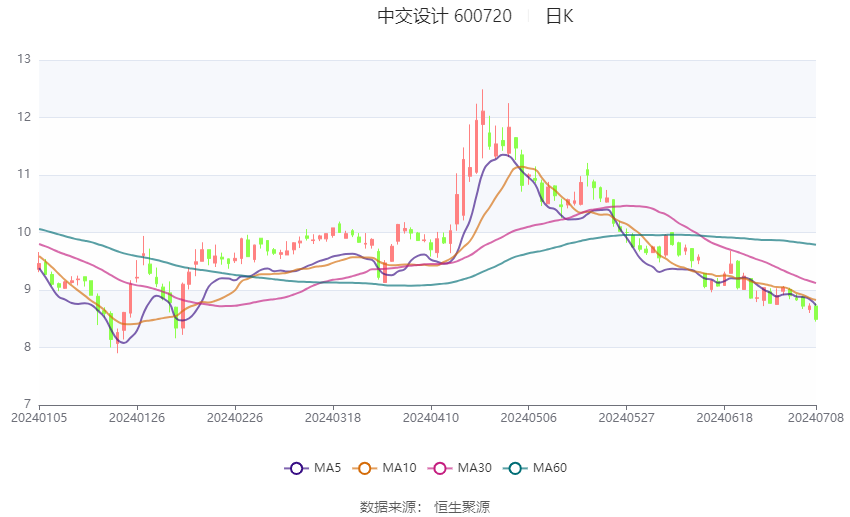Toggle the MA5 legend series
This screenshot has width=850, height=517.
(x=313, y=468)
